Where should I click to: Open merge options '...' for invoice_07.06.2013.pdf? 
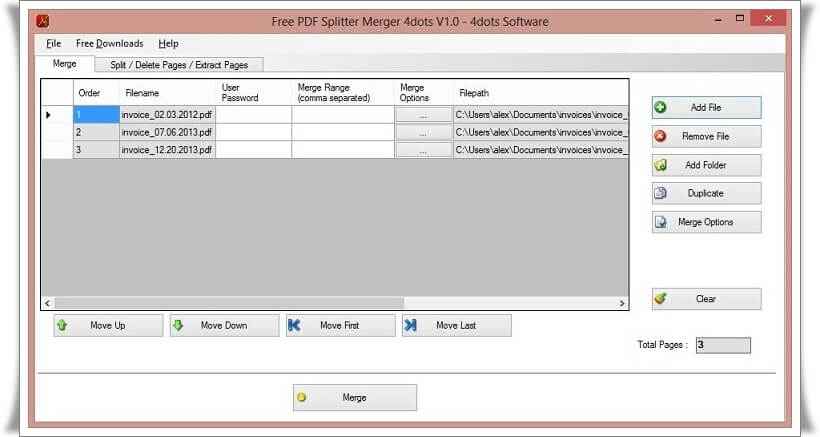tap(423, 132)
